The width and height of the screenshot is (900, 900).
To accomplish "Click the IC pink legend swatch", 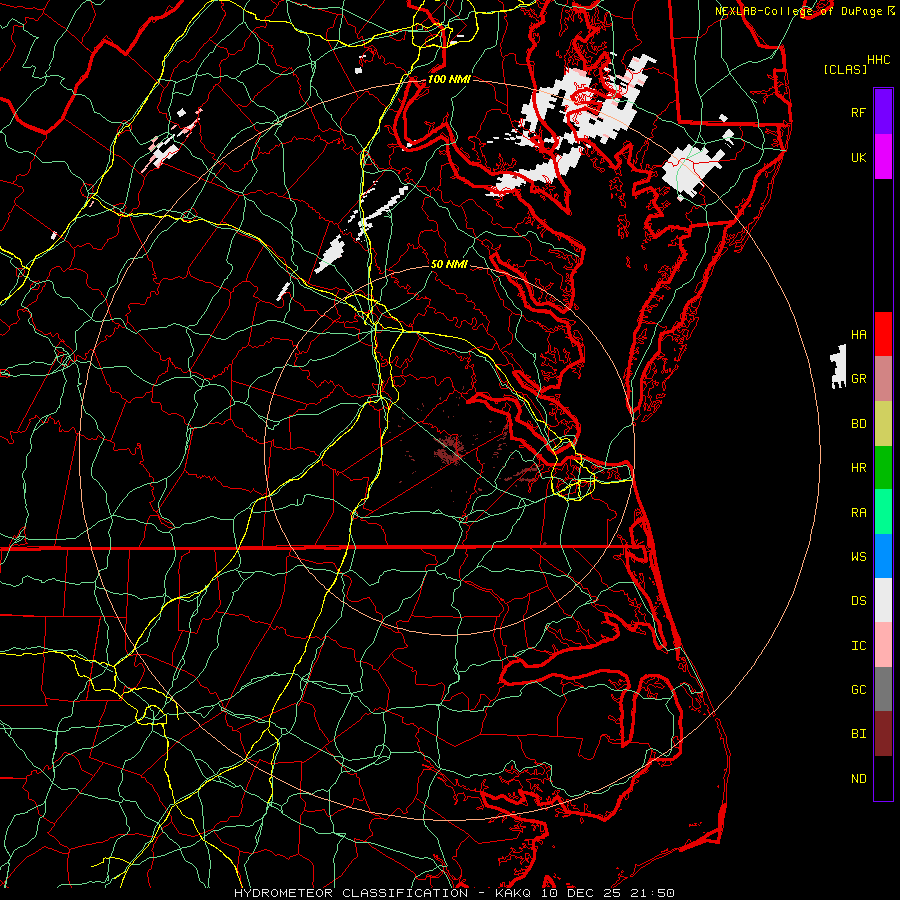I will pyautogui.click(x=883, y=645).
